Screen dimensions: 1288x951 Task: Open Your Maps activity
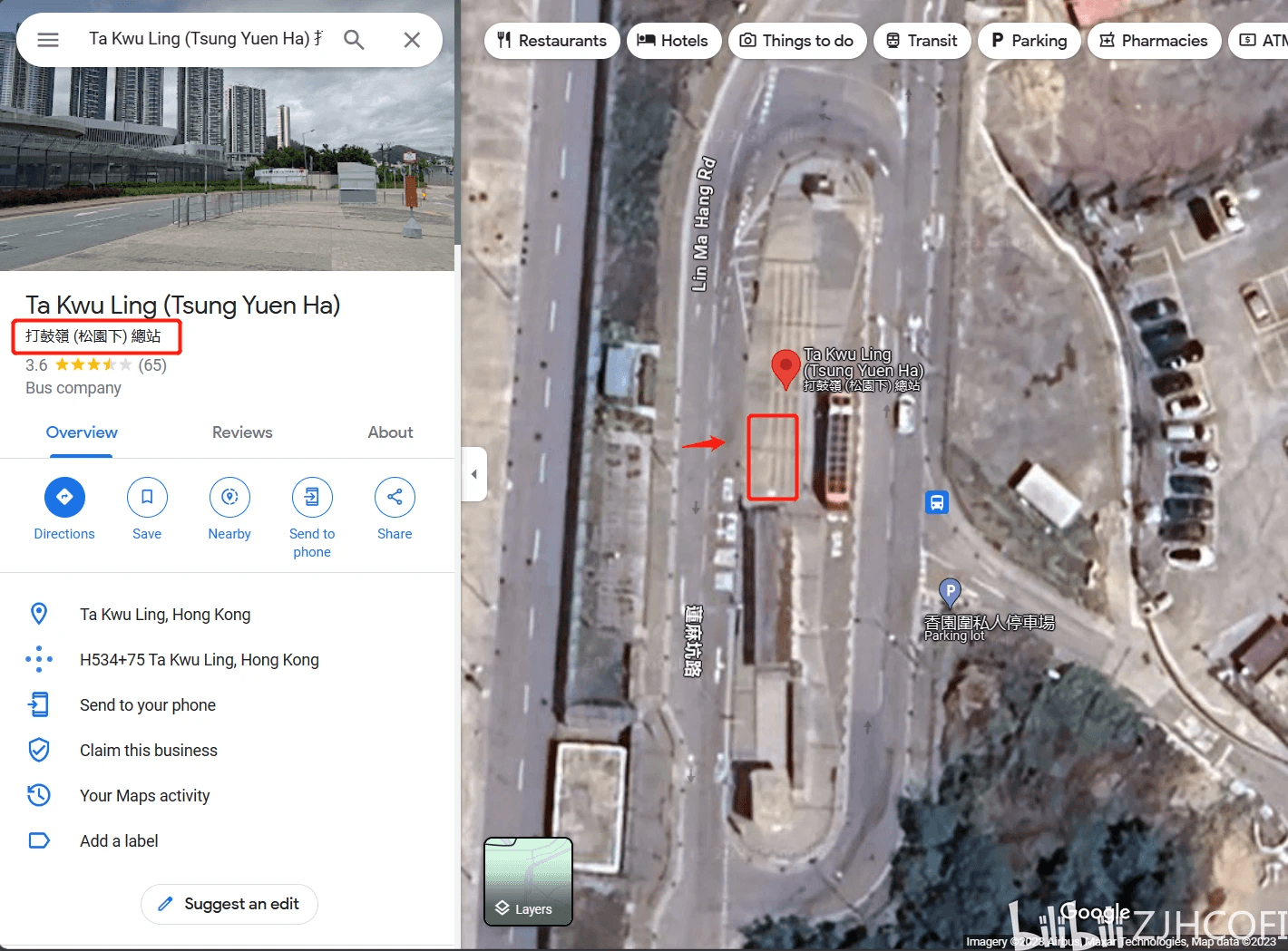pyautogui.click(x=145, y=796)
